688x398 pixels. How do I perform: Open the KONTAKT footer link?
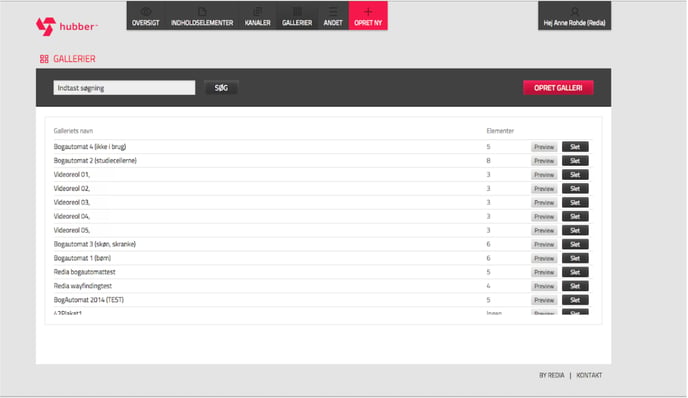589,375
